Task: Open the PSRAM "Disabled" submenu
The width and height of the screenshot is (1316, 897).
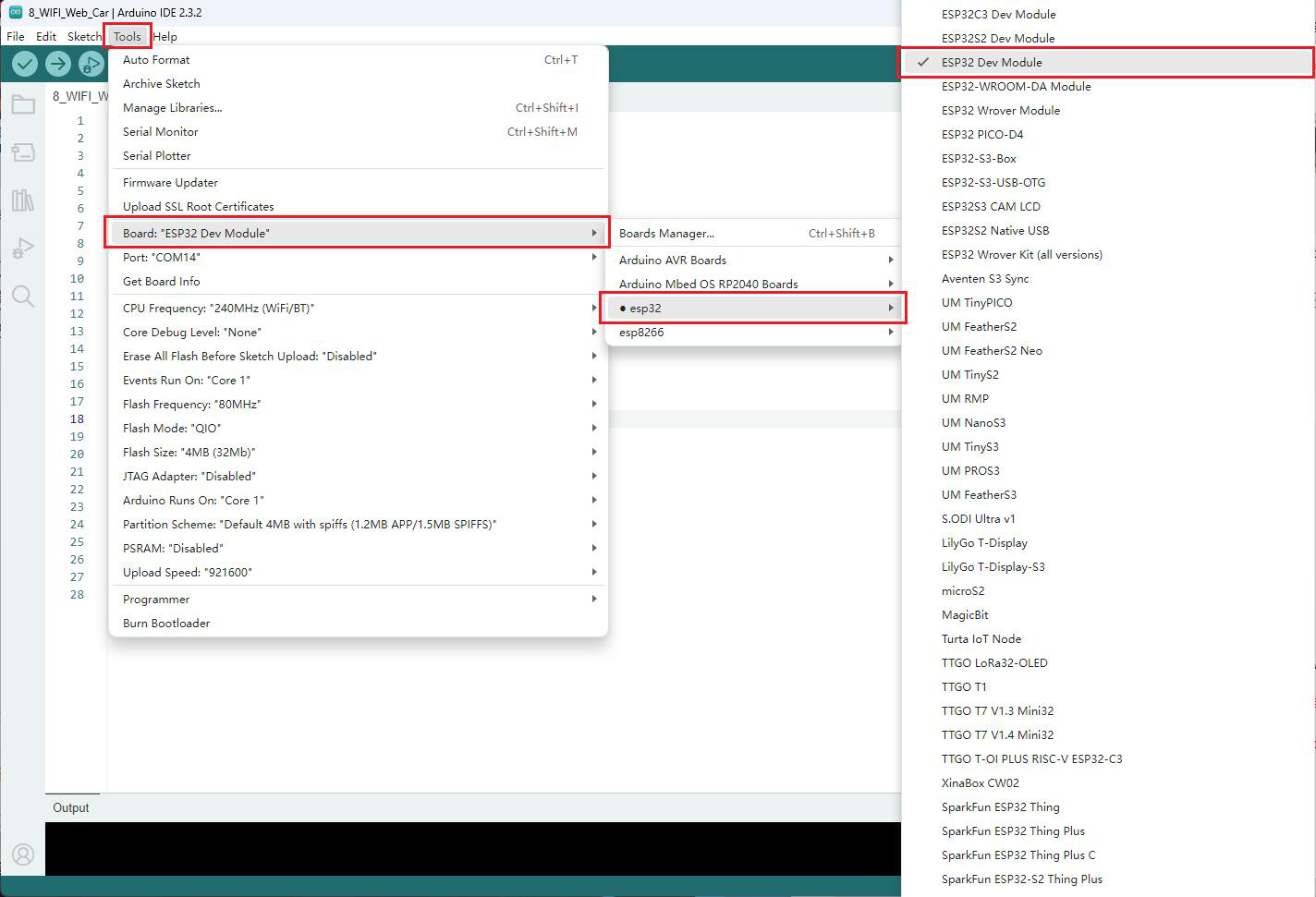Action: 359,548
